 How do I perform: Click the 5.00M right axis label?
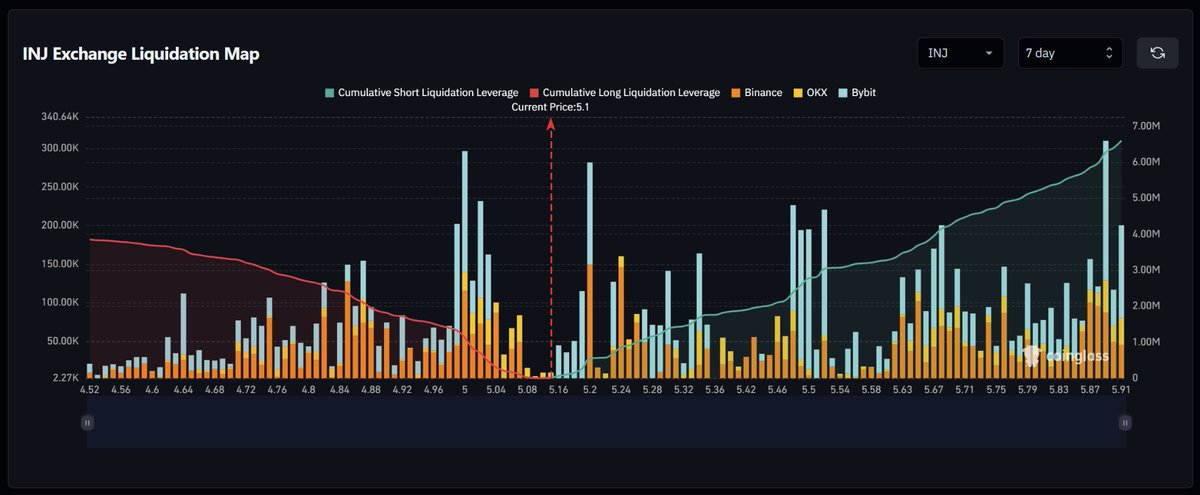point(1146,198)
